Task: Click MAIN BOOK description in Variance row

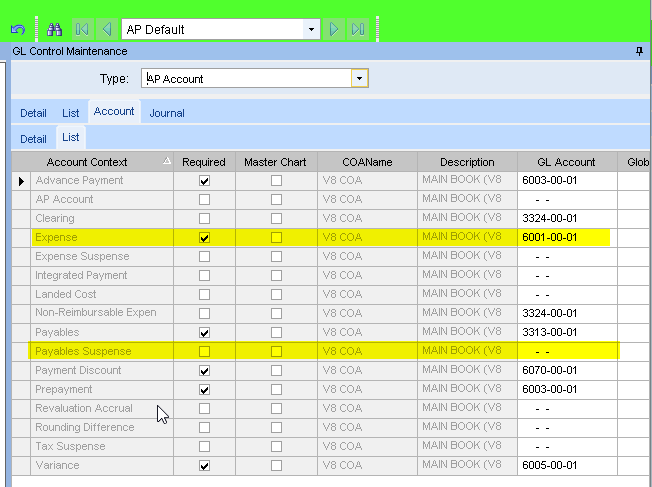Action: pyautogui.click(x=467, y=465)
